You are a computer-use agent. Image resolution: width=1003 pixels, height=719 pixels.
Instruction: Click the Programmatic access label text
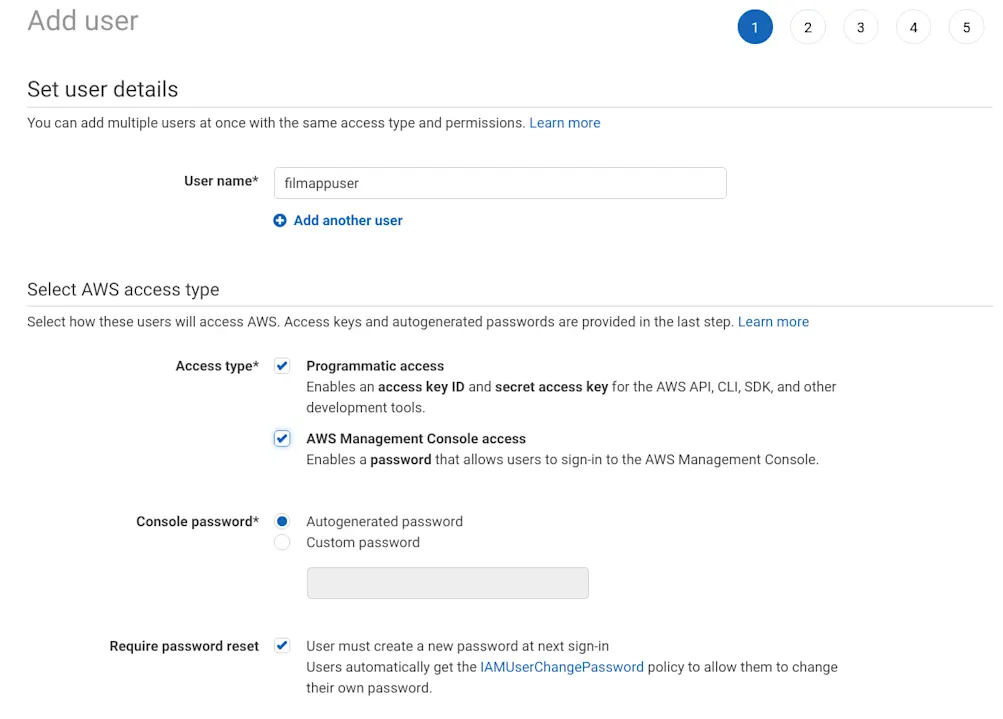click(375, 366)
